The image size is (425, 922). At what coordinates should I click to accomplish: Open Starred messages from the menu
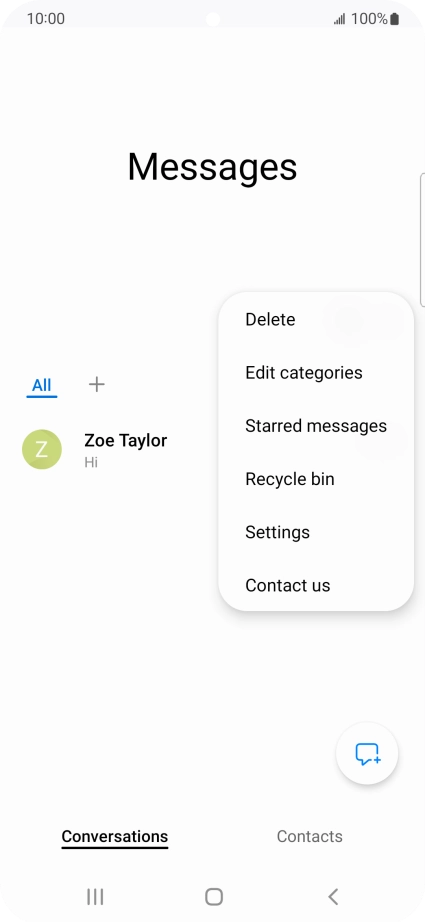[316, 426]
